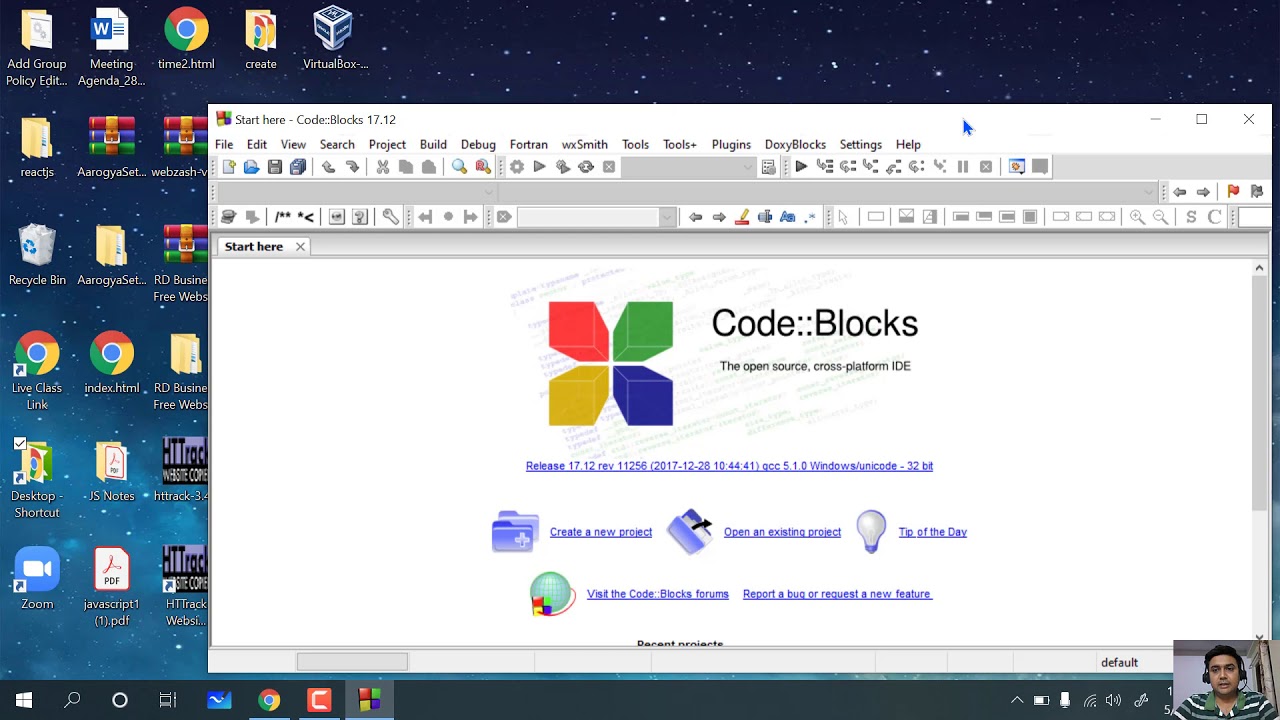Click the Rebuild circular arrows icon
This screenshot has height=720, width=1280.
coord(586,167)
